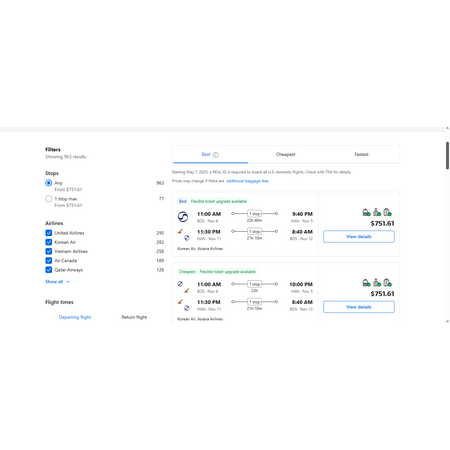Click the checked bag icon in first flight card
Viewport: 450px width, 450px height.
click(387, 212)
